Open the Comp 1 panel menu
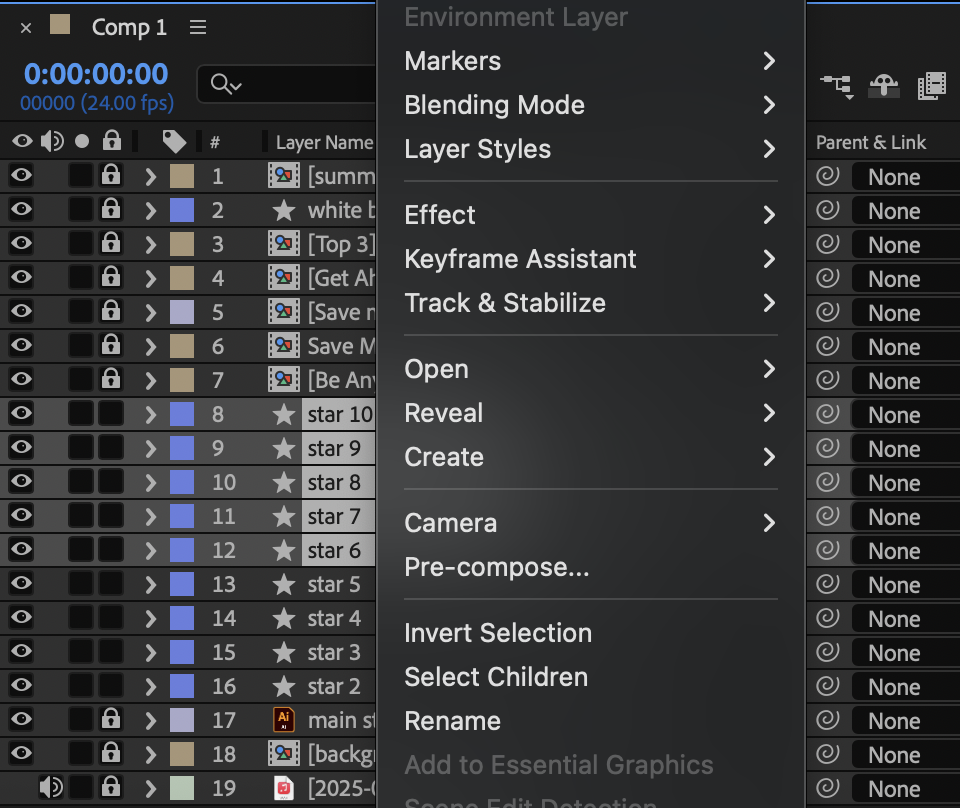960x808 pixels. [198, 28]
